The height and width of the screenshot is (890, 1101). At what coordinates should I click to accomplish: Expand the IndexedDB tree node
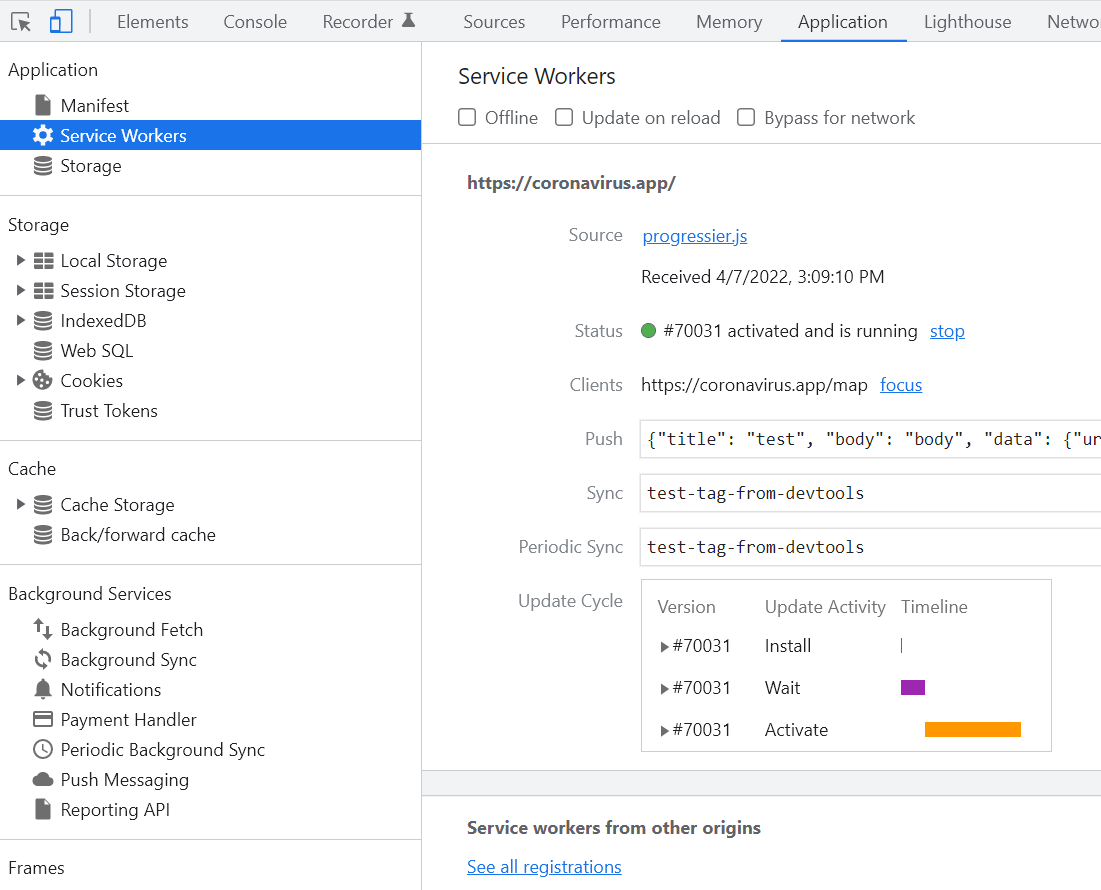coord(20,321)
